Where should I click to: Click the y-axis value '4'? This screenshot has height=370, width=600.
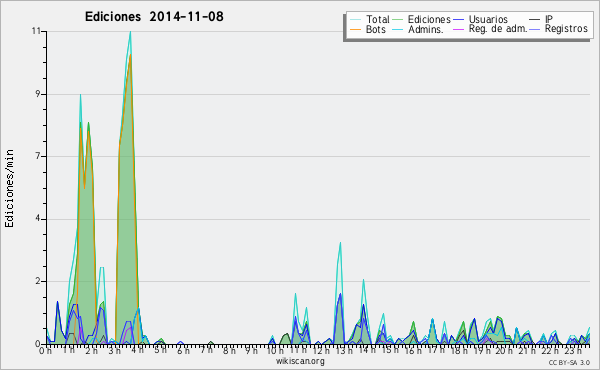coord(38,219)
